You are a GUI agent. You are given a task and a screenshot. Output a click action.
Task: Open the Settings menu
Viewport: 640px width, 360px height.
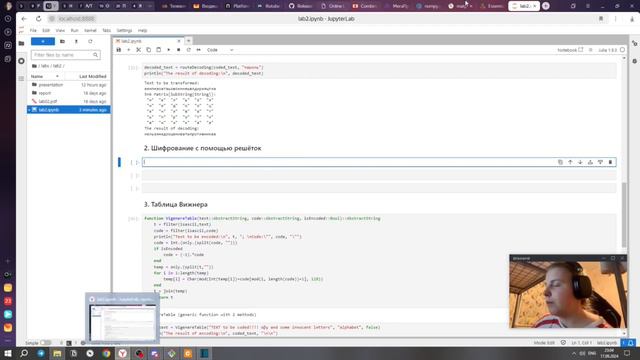[x=124, y=30]
